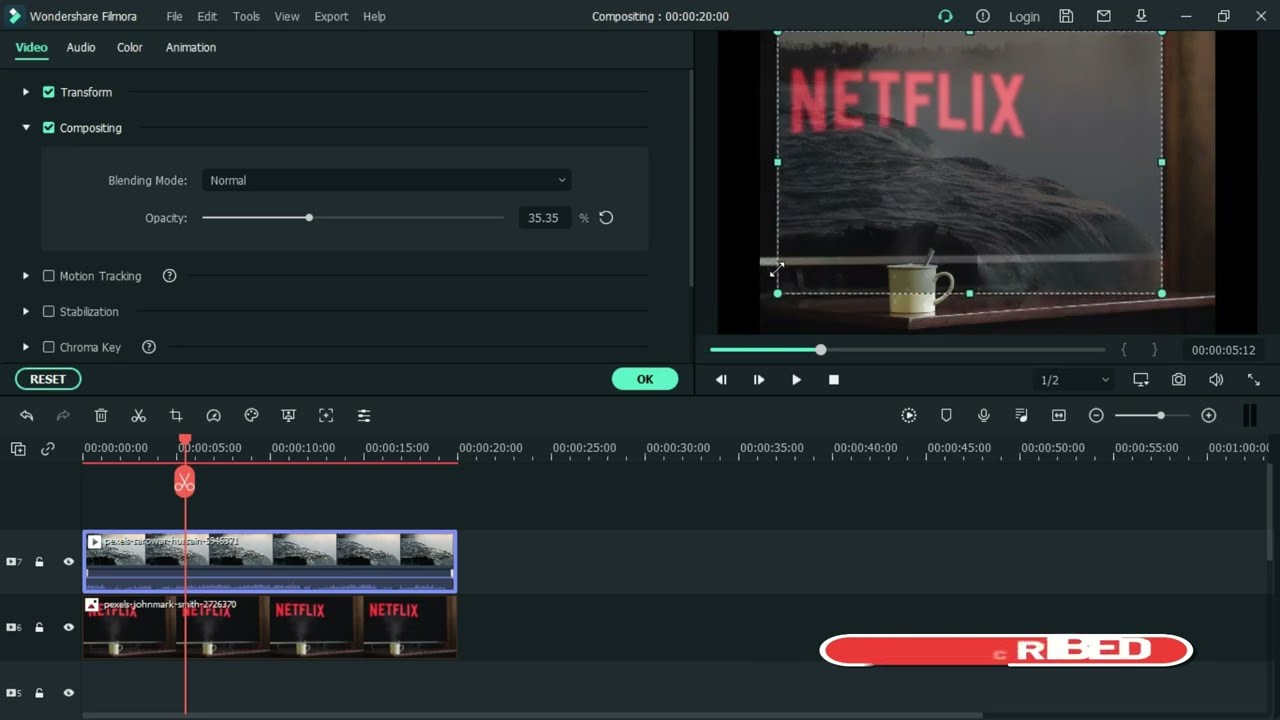This screenshot has height=720, width=1280.
Task: Collapse the Compositing section arrow
Action: pos(26,128)
